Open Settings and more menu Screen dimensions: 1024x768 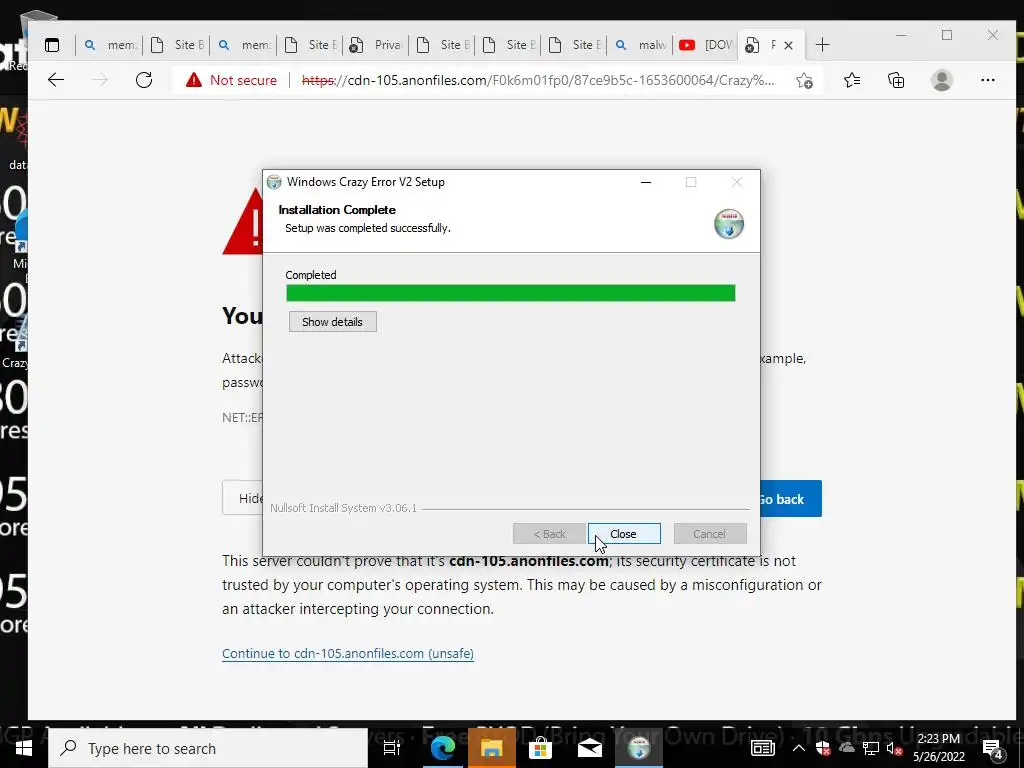[987, 80]
